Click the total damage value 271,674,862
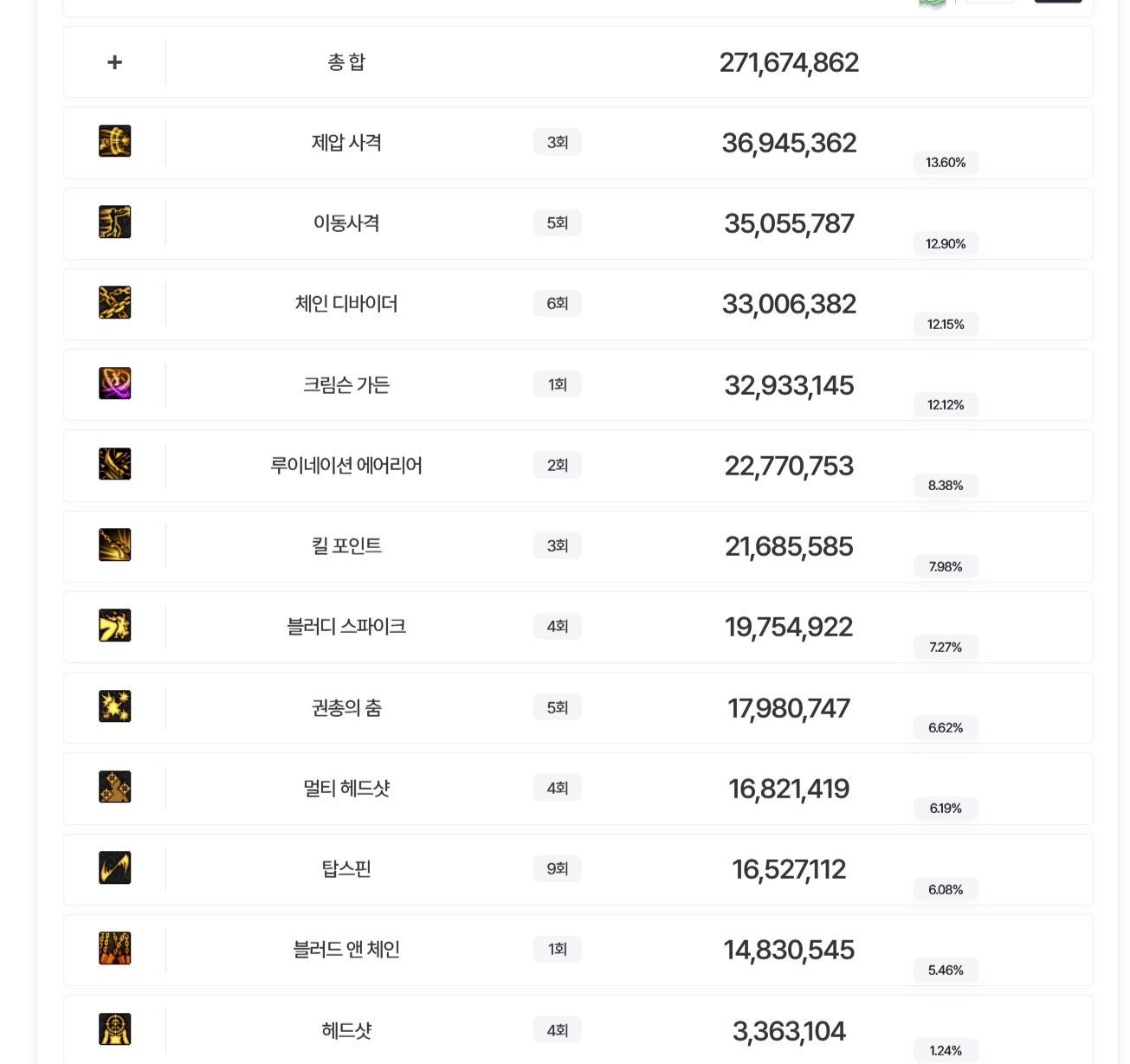Viewport: 1130px width, 1064px height. tap(789, 62)
